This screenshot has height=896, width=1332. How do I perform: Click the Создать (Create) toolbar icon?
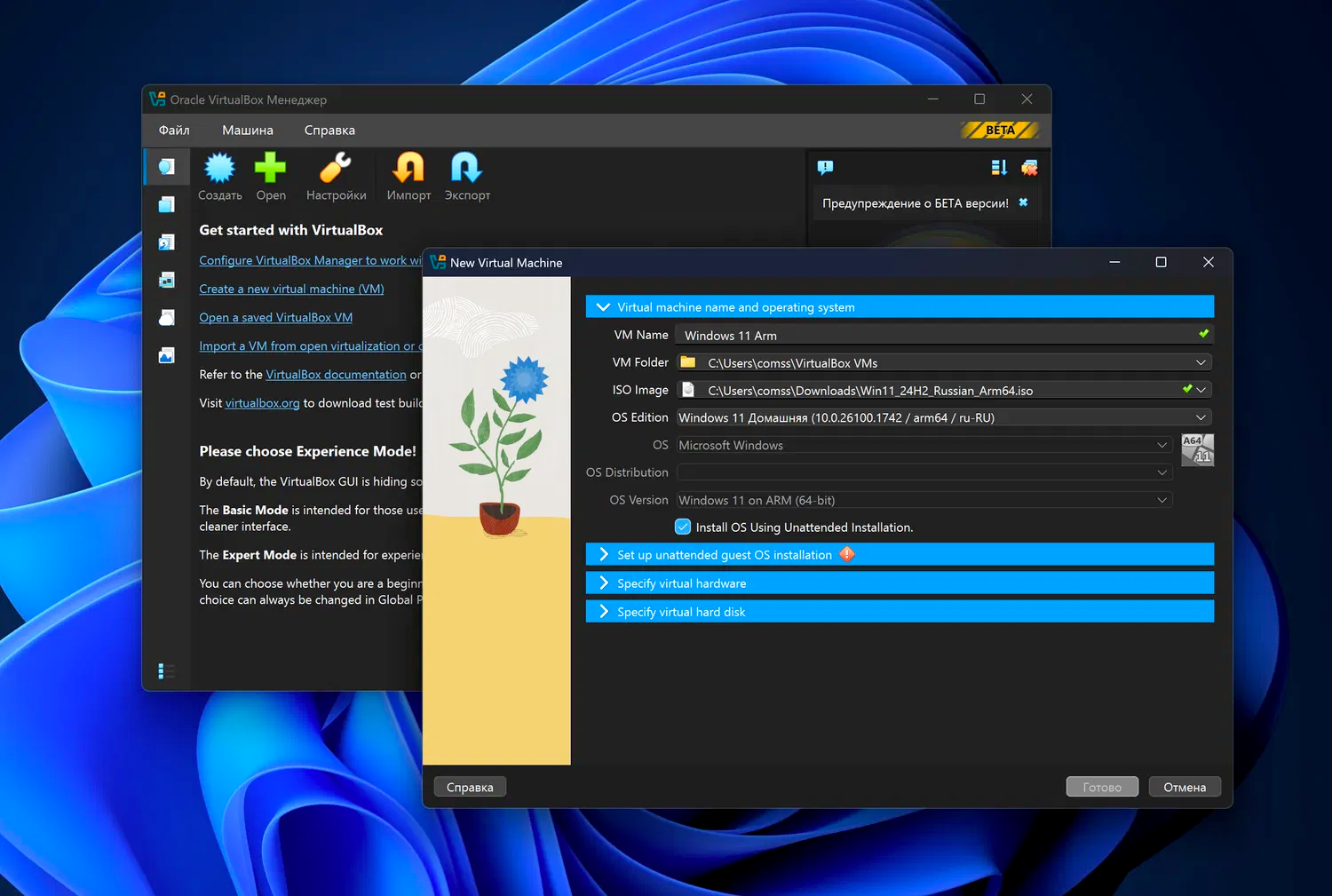[219, 169]
